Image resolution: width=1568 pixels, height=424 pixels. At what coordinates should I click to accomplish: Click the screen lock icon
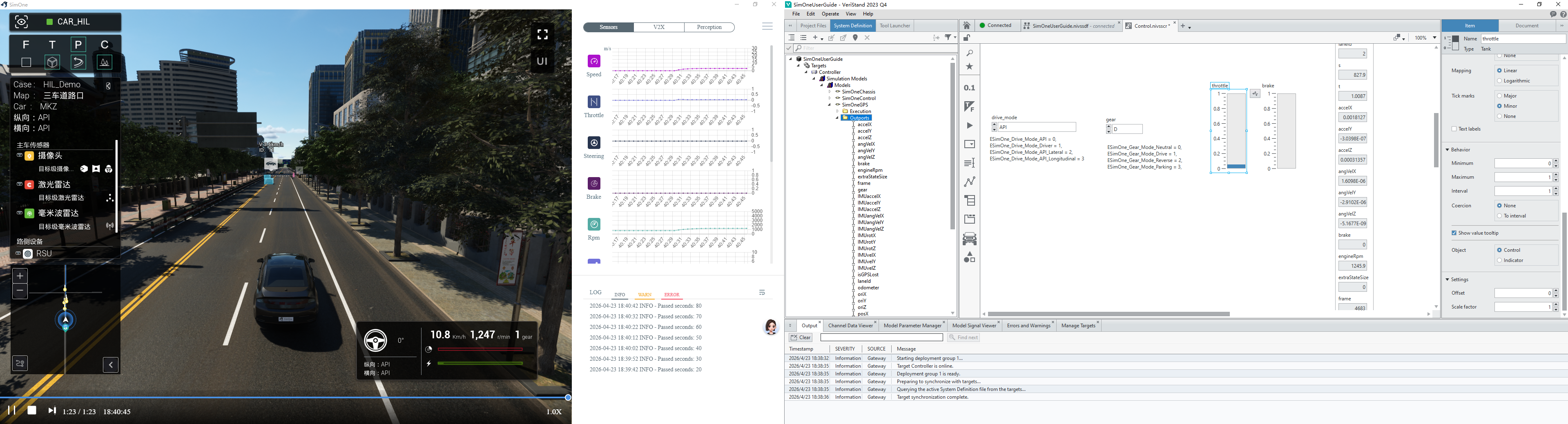(x=966, y=38)
